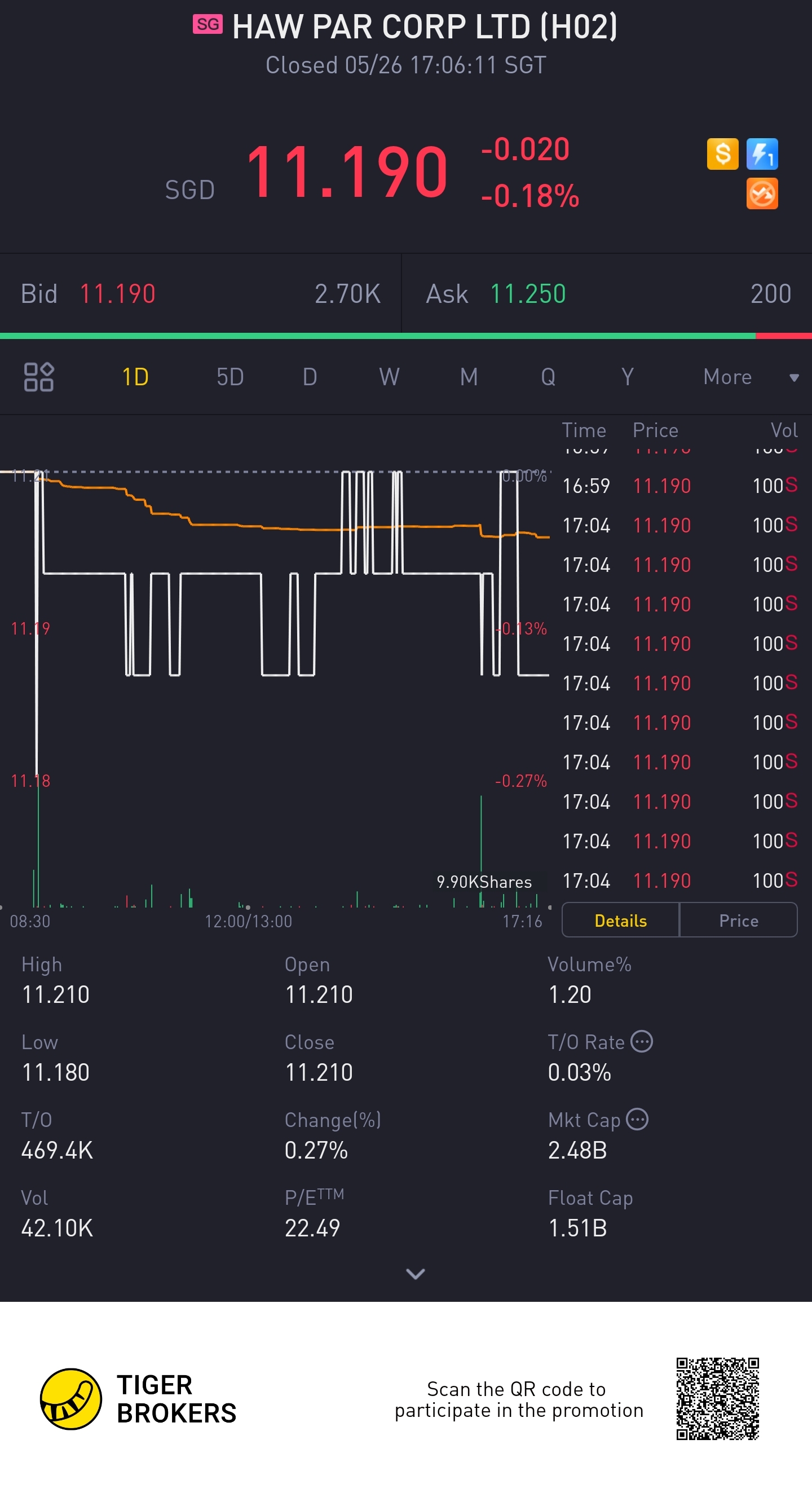This screenshot has width=812, height=1497.
Task: Switch to the Q quarterly chart tab
Action: [548, 377]
